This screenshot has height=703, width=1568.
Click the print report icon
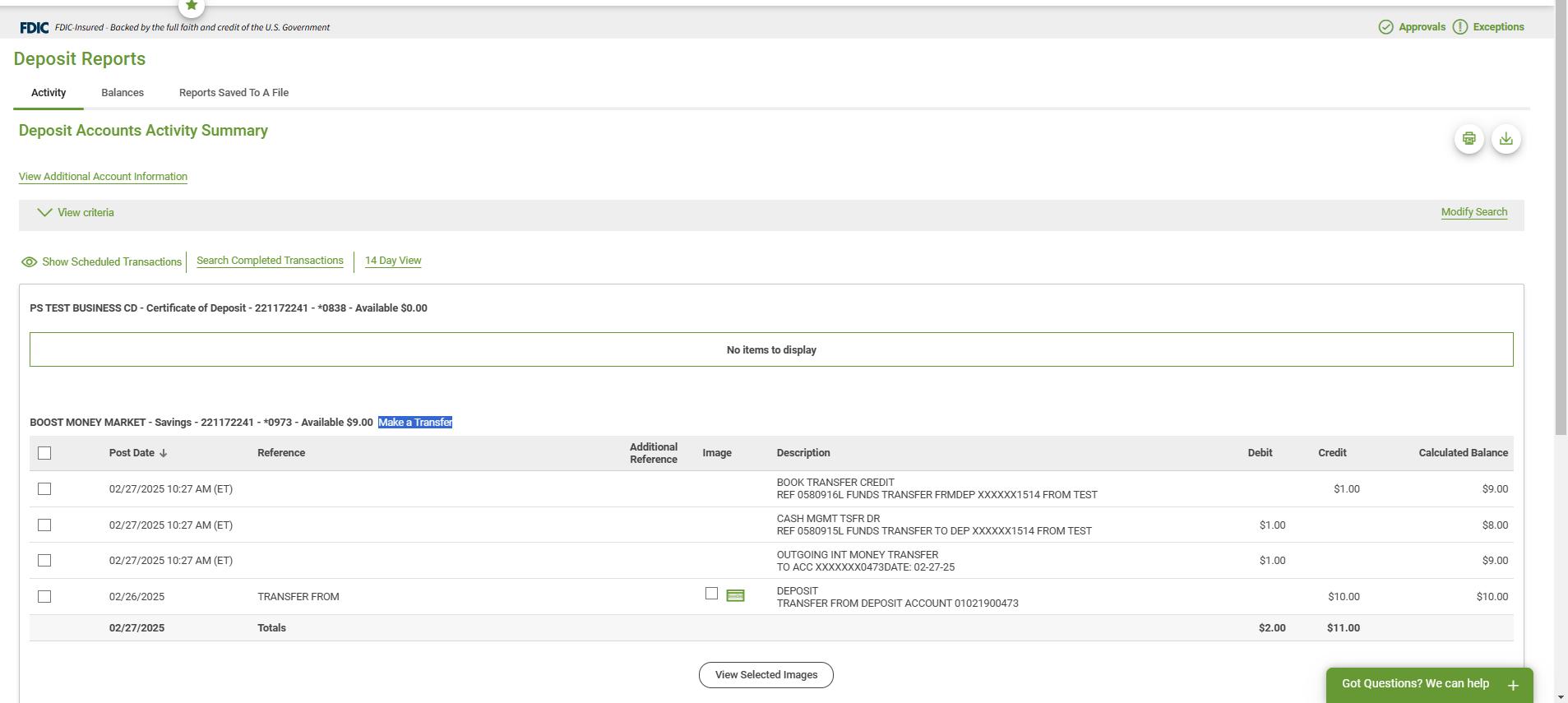[x=1469, y=139]
